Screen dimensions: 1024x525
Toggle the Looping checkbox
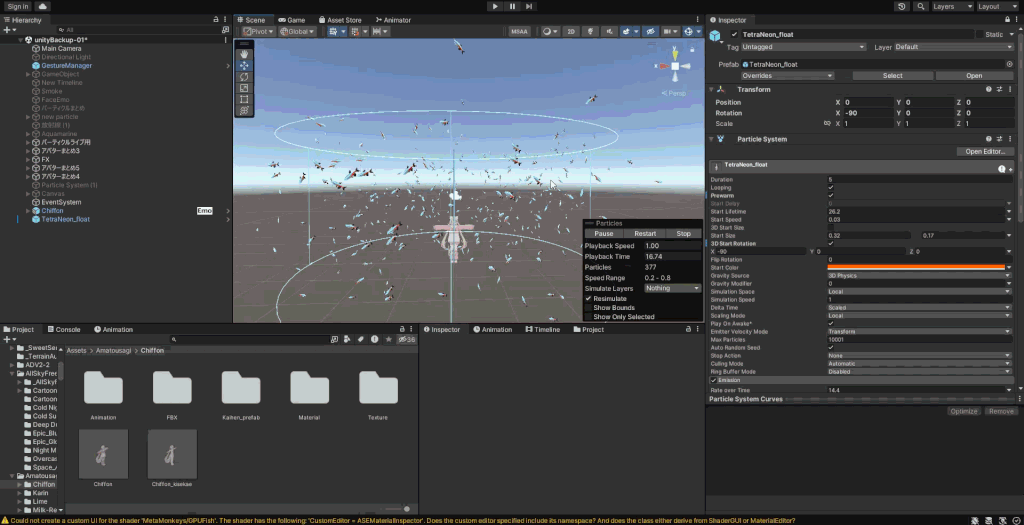[x=831, y=187]
